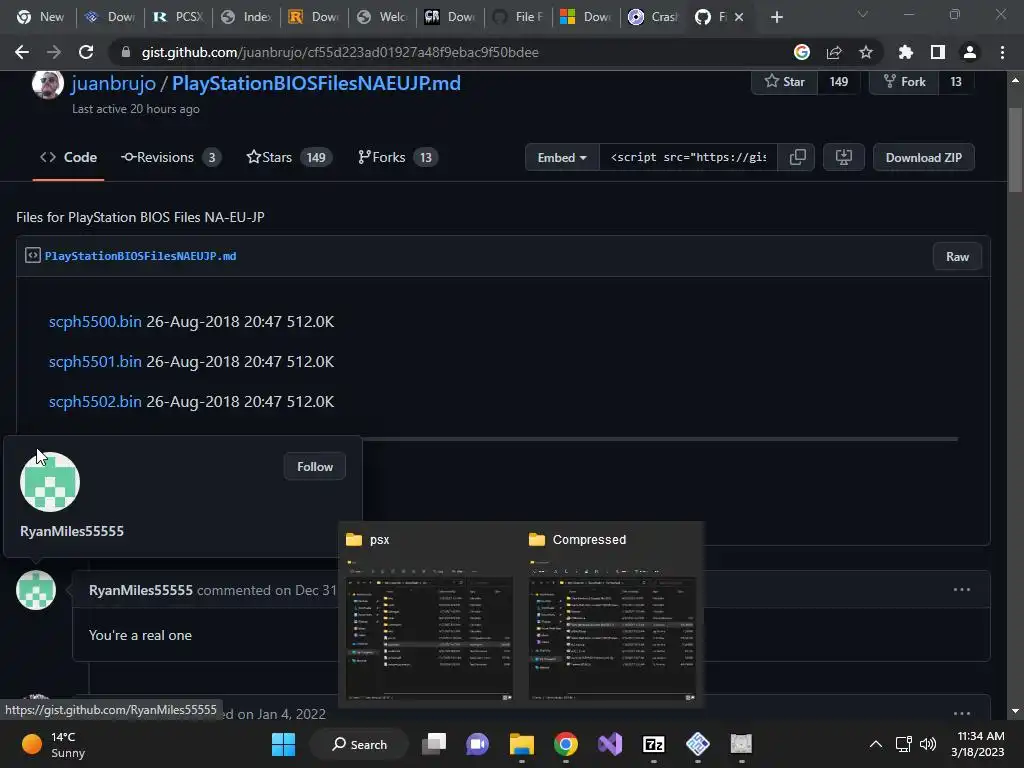The width and height of the screenshot is (1024, 768).
Task: Open the Revisions tab
Action: tap(171, 157)
